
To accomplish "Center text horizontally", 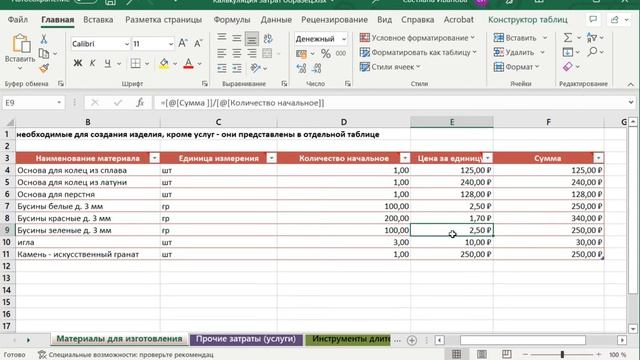I will (237, 53).
